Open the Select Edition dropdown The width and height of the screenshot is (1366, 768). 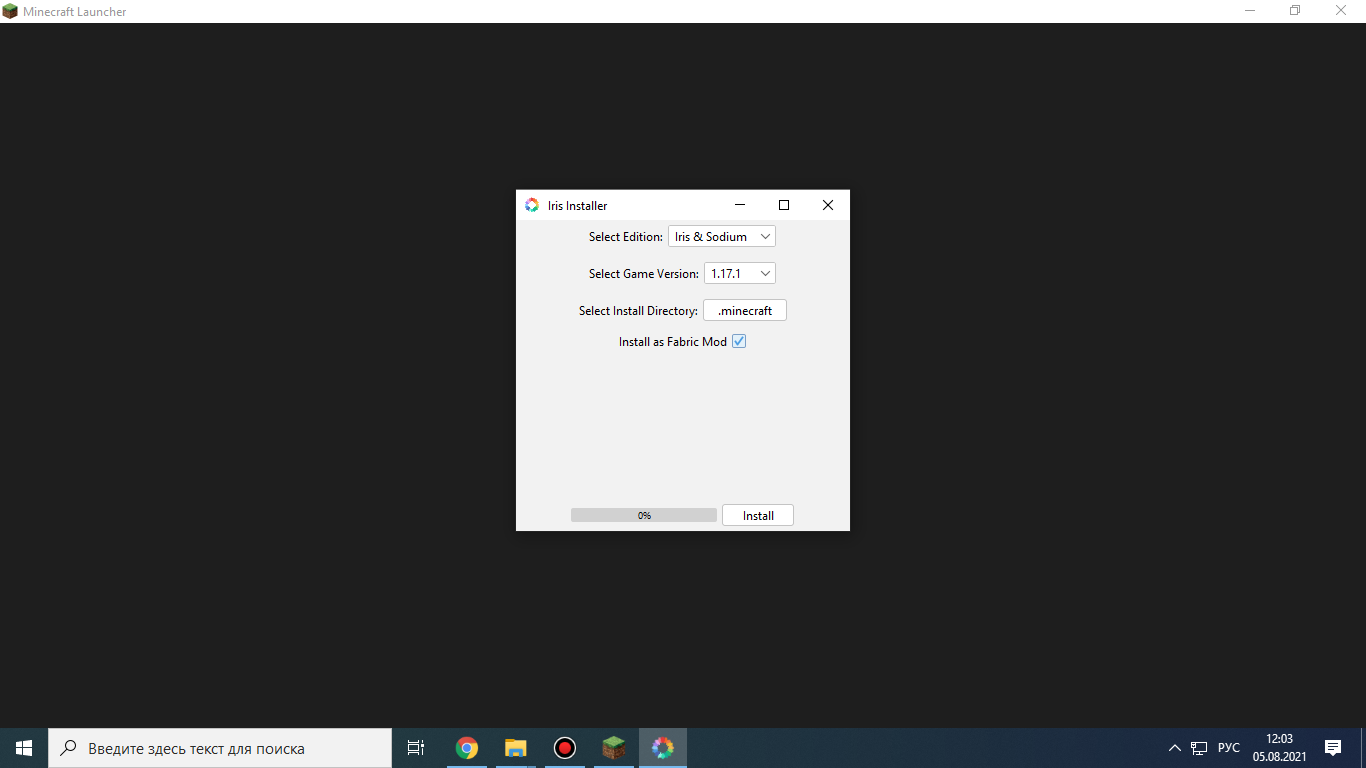click(722, 237)
